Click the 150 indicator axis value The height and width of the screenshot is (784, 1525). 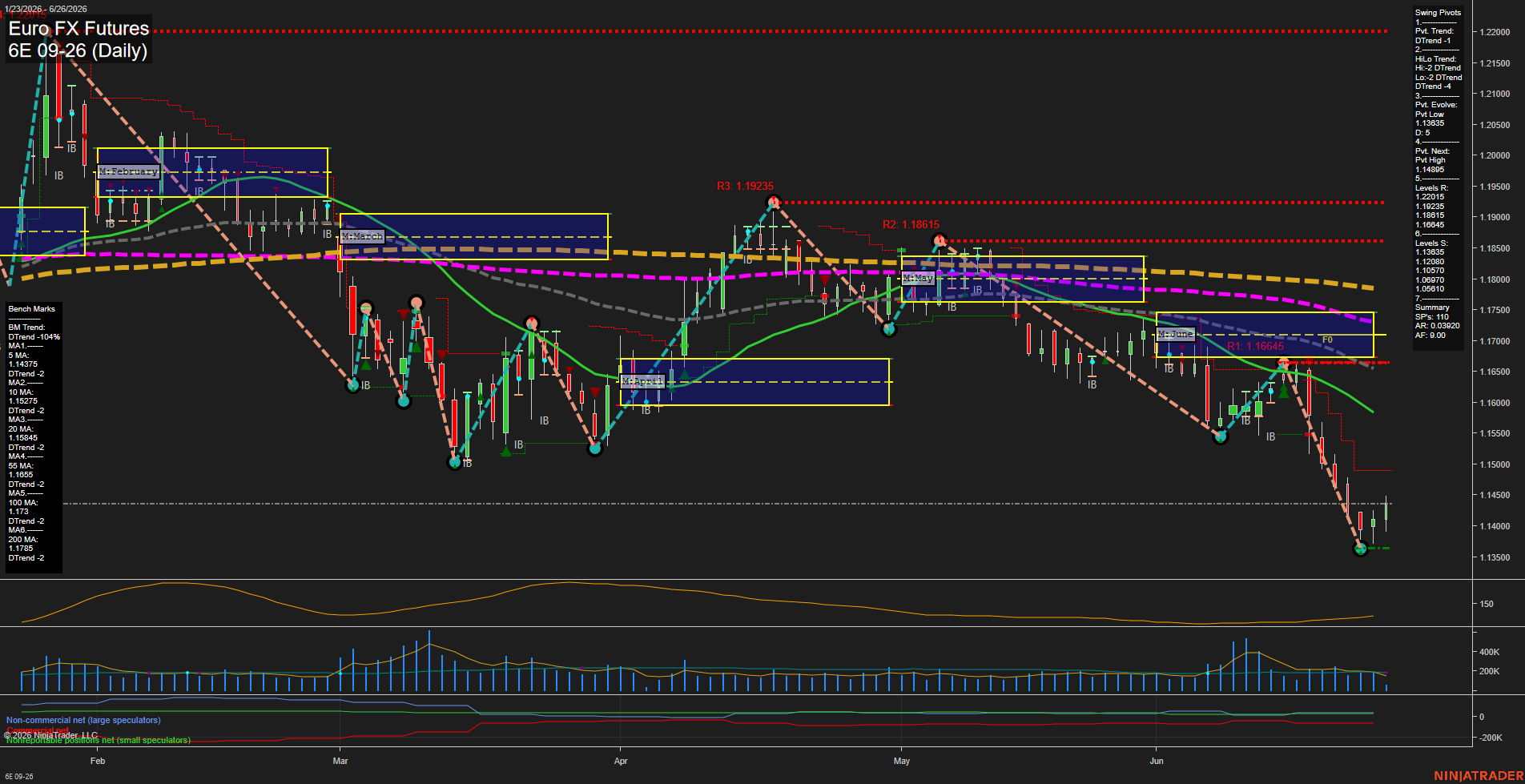1487,604
